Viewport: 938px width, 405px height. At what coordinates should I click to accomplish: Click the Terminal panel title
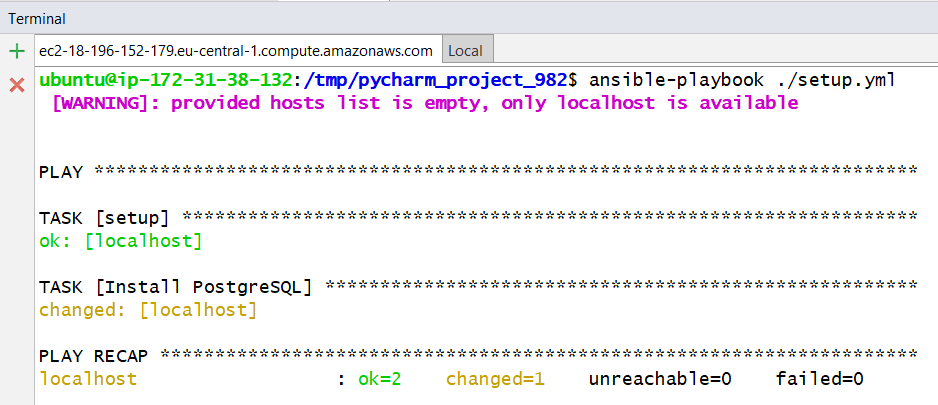coord(36,19)
